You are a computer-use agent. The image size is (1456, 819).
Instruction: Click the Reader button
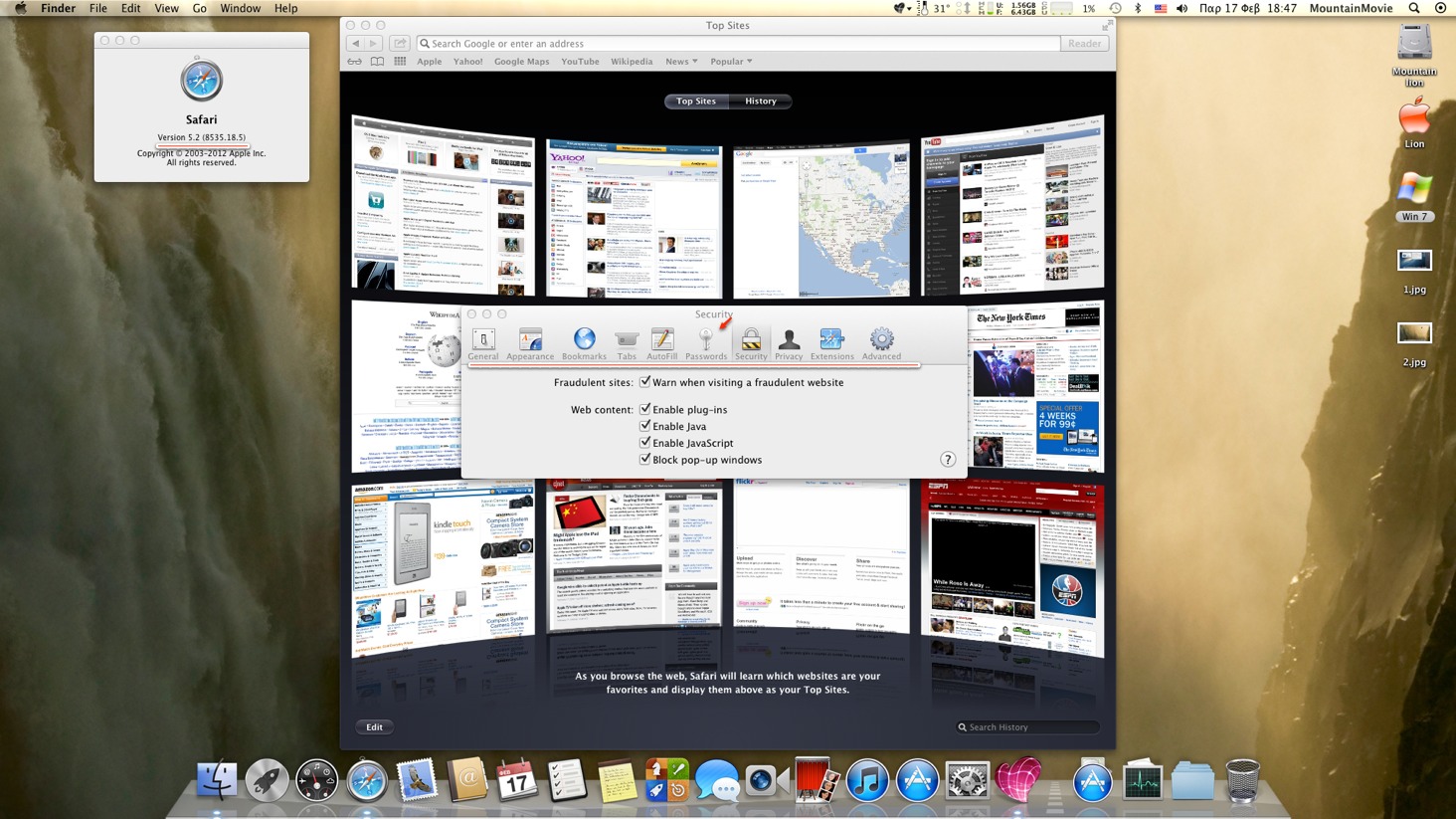1084,44
